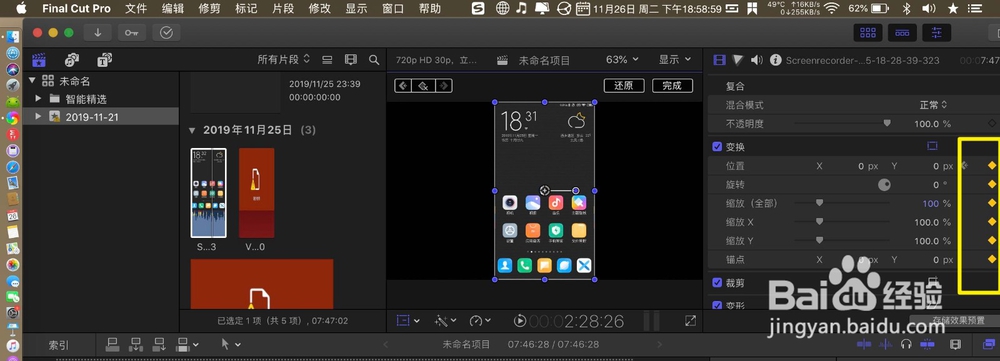Go to next keyframe in viewer
Image resolution: width=1000 pixels, height=361 pixels.
click(443, 85)
